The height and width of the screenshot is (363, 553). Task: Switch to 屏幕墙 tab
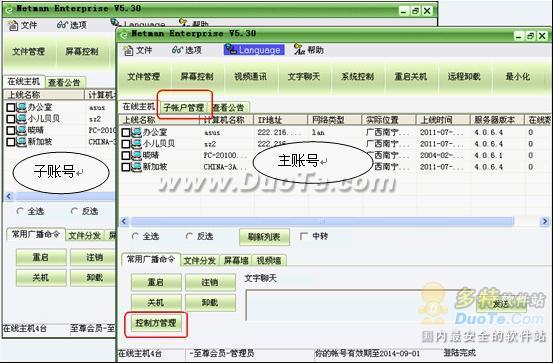[x=236, y=261]
